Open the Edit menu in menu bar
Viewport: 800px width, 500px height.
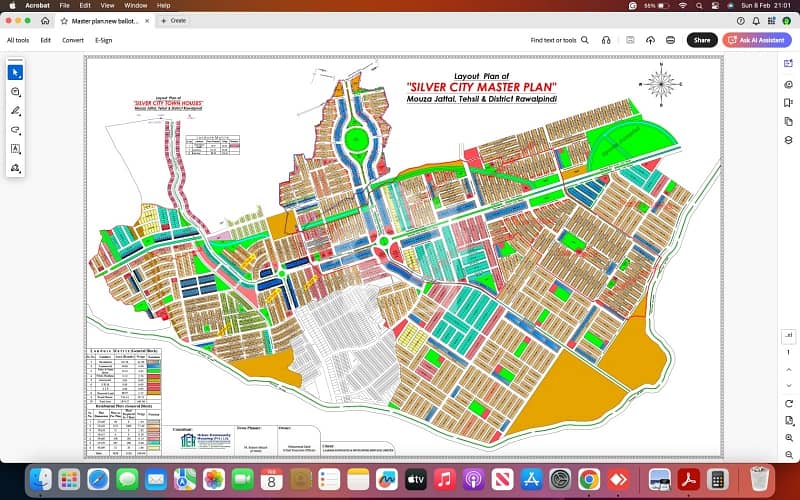(x=85, y=6)
